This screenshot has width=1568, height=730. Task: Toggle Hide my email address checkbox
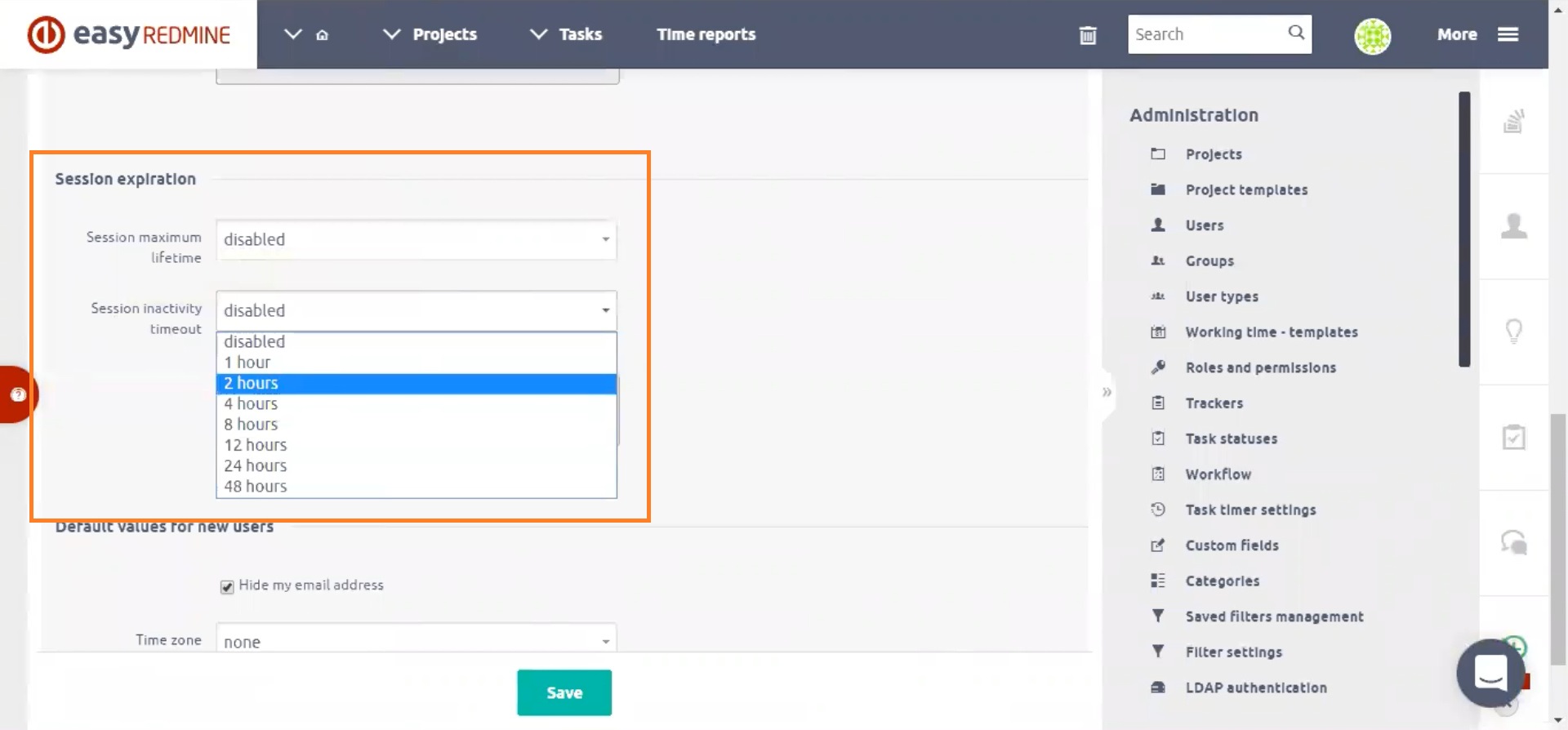coord(227,586)
